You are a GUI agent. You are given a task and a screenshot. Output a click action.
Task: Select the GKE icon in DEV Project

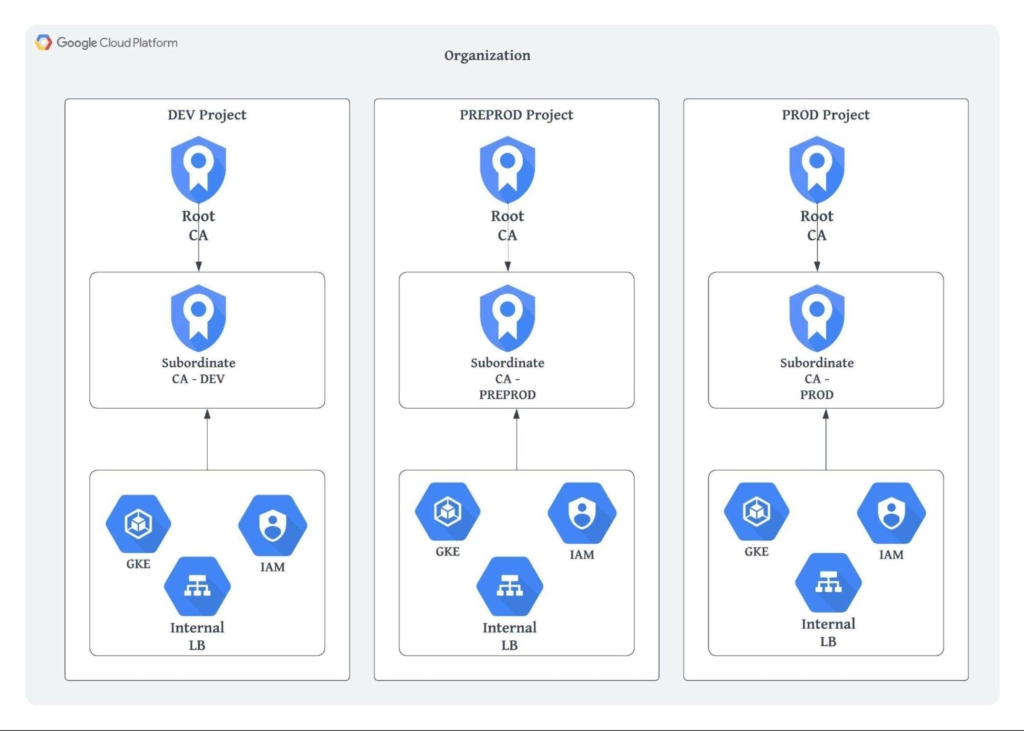[x=138, y=524]
